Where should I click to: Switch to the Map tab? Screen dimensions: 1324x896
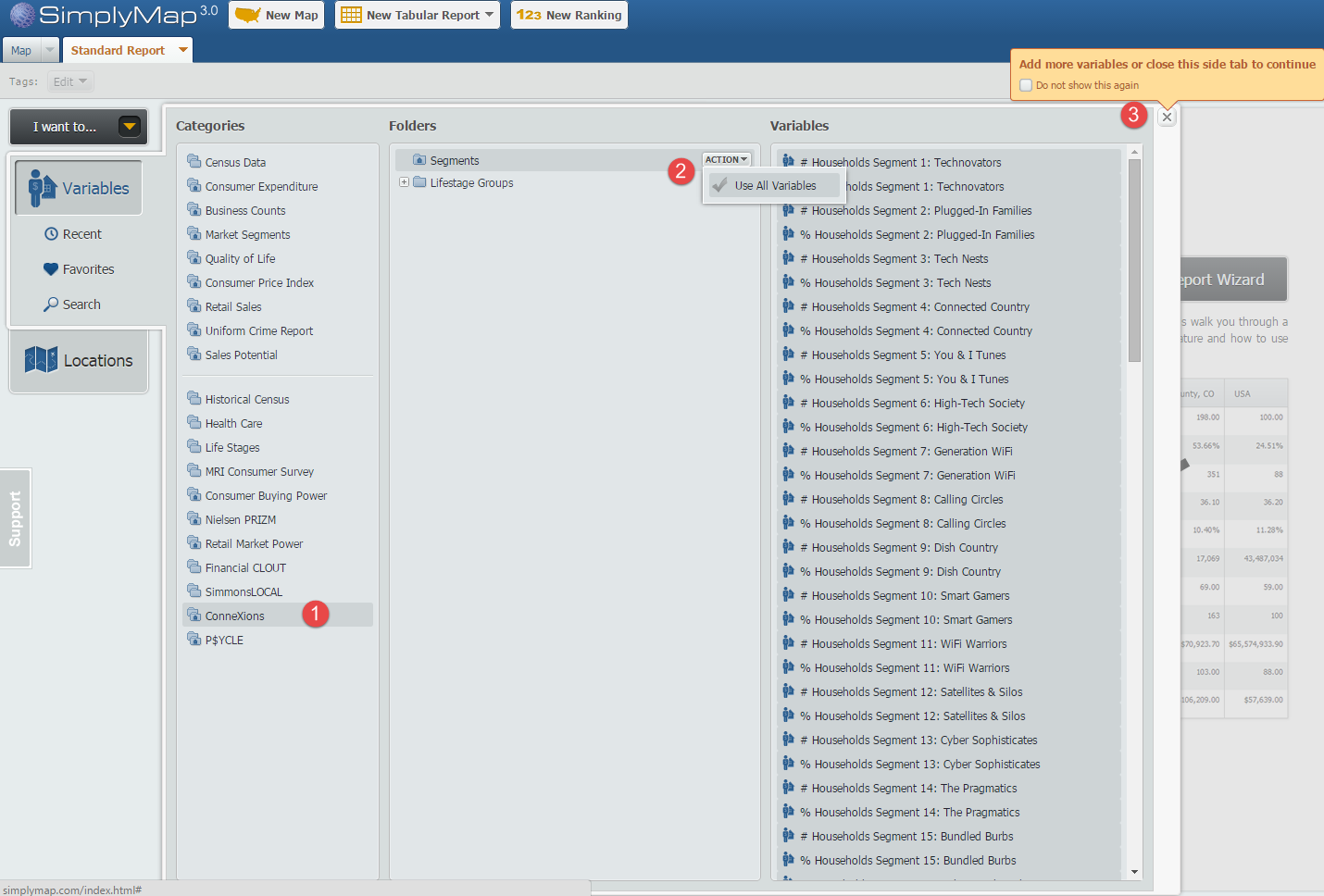point(21,51)
